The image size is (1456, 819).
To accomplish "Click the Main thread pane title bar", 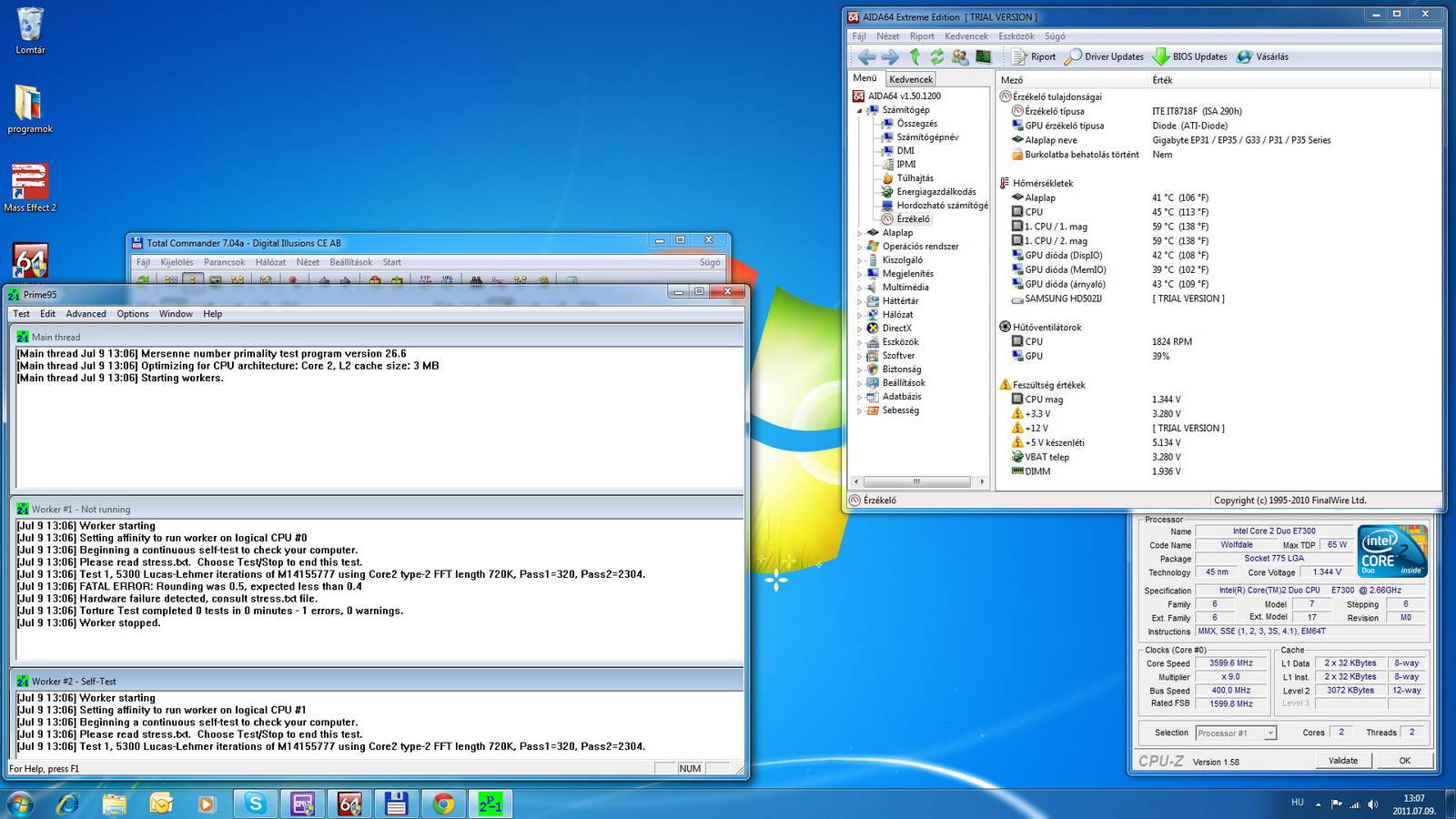I will click(377, 337).
